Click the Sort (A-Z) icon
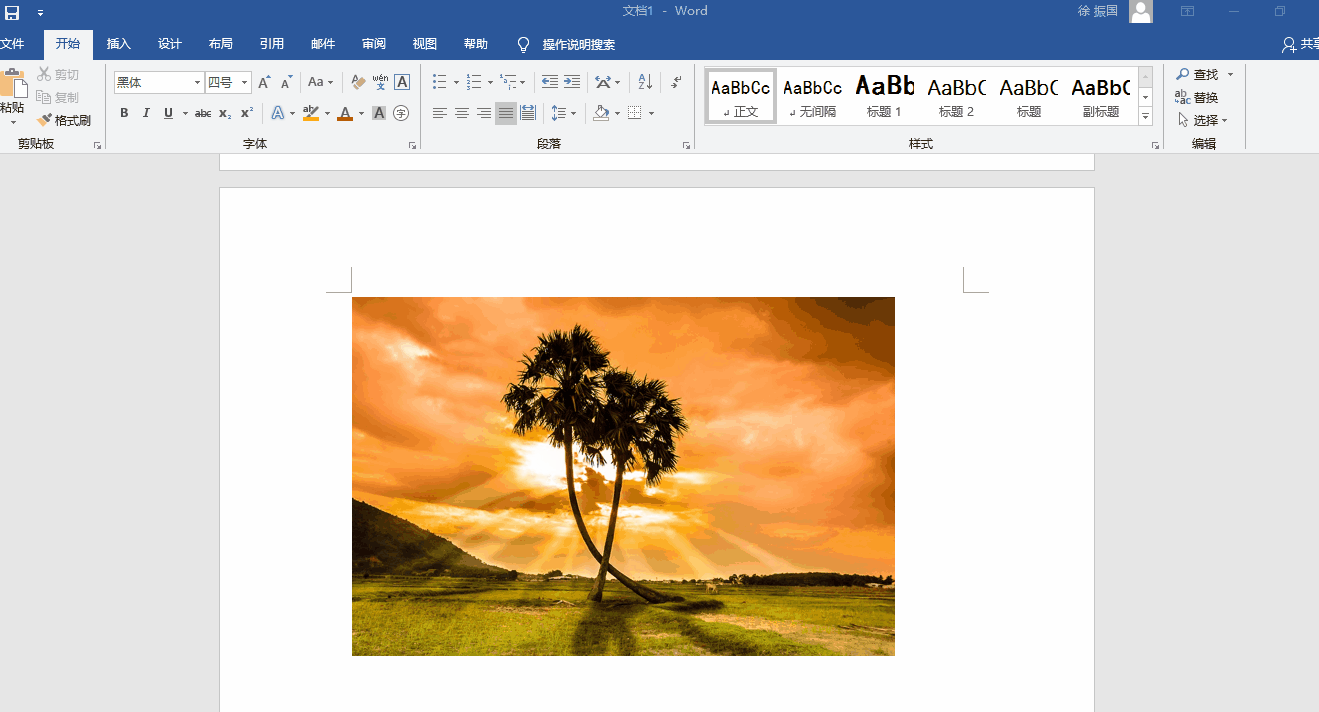1319x712 pixels. tap(645, 82)
